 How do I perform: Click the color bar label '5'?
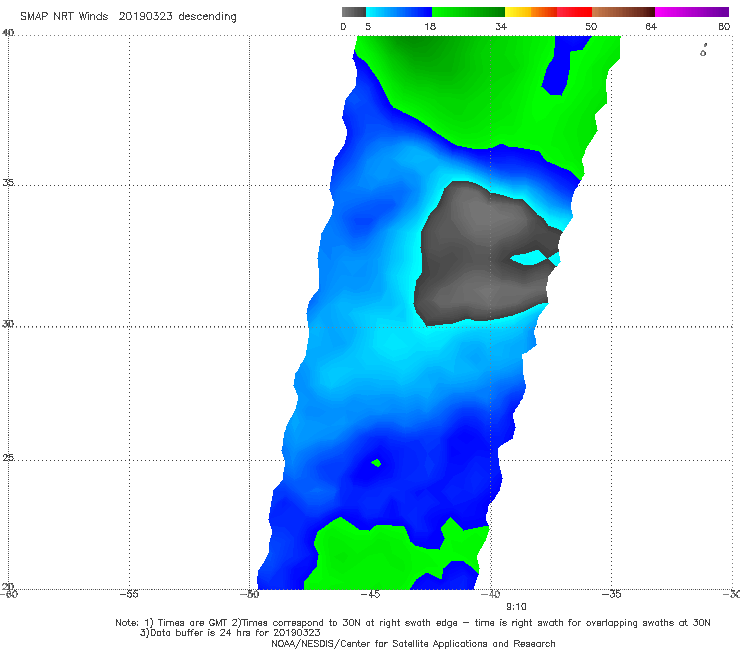[368, 27]
